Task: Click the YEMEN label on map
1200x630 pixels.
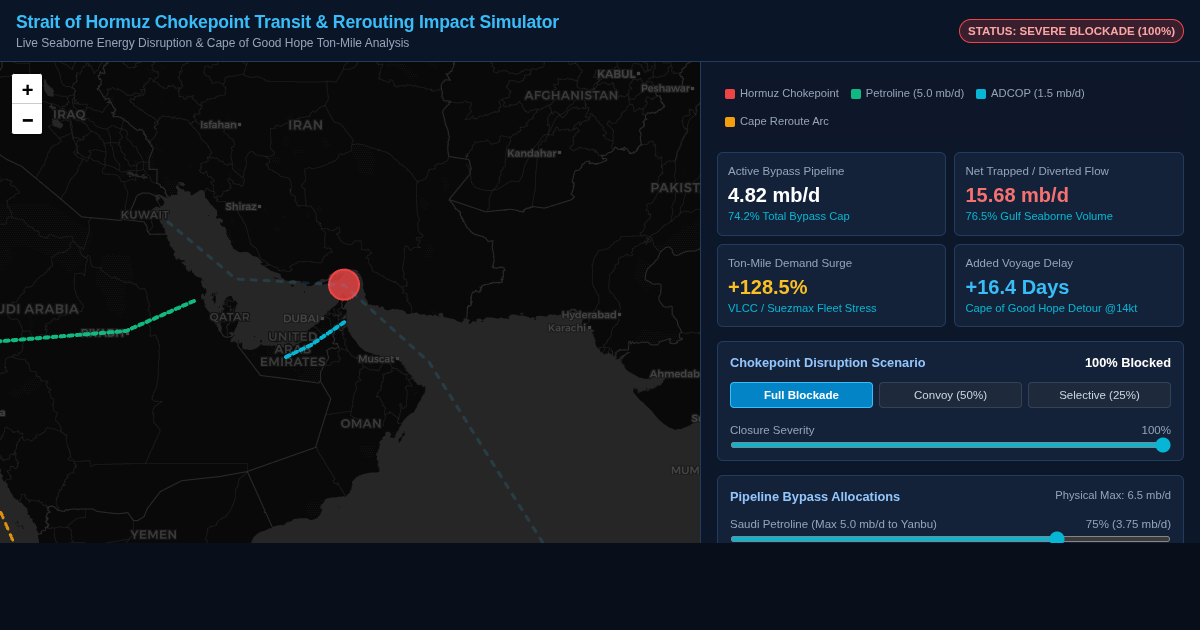Action: click(154, 534)
